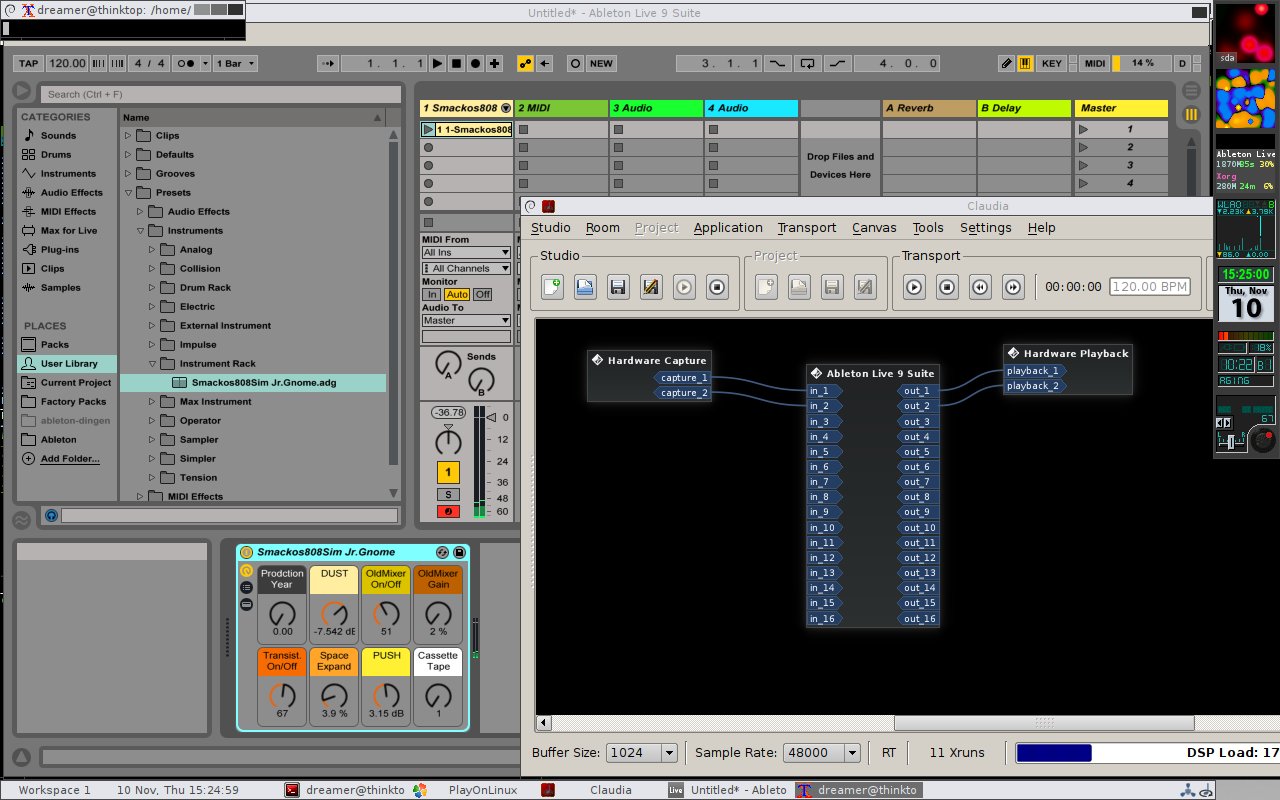Open Transport menu in Claudia
1280x800 pixels.
pos(807,228)
